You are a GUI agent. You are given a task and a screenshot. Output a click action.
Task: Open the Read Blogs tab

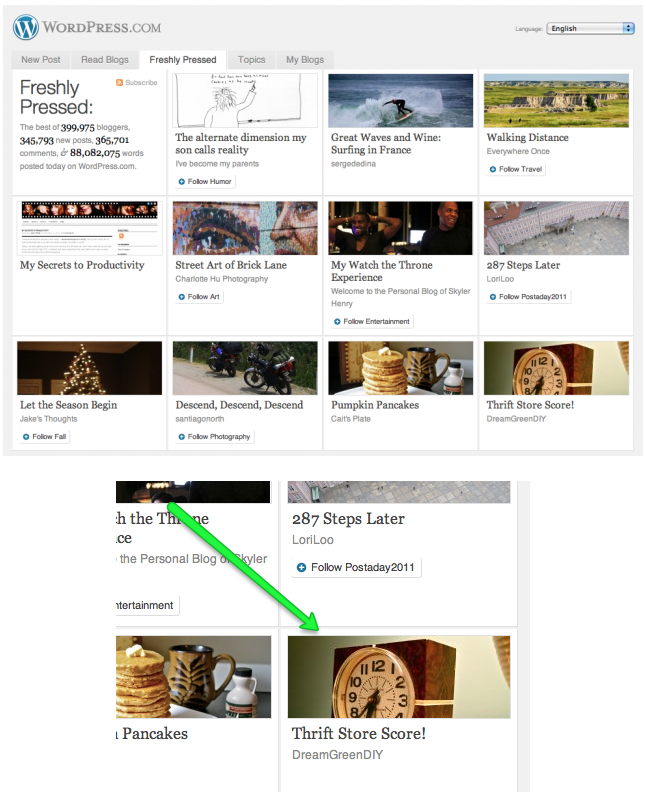[x=105, y=60]
